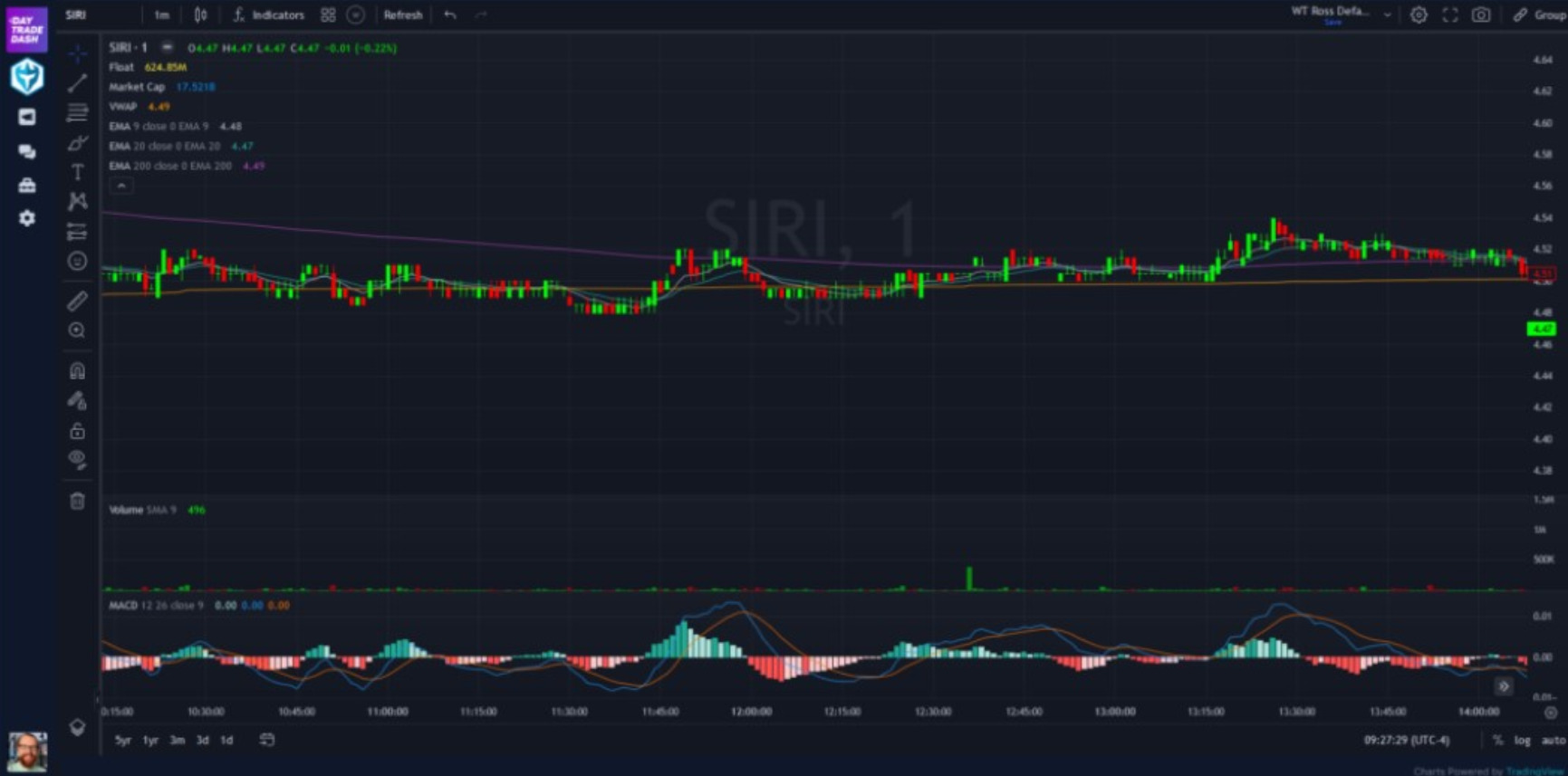Open the time axis settings gear
Viewport: 1568px width, 776px height.
tap(1550, 712)
